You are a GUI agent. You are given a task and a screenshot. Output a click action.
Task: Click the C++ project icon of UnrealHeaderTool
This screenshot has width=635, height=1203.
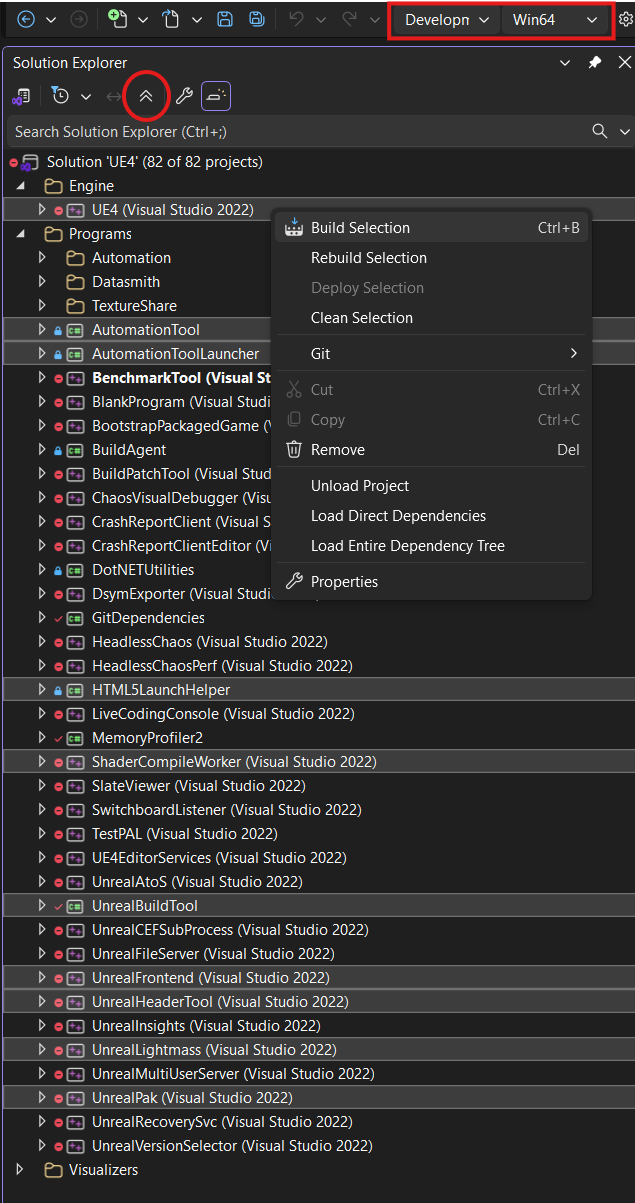click(75, 1002)
